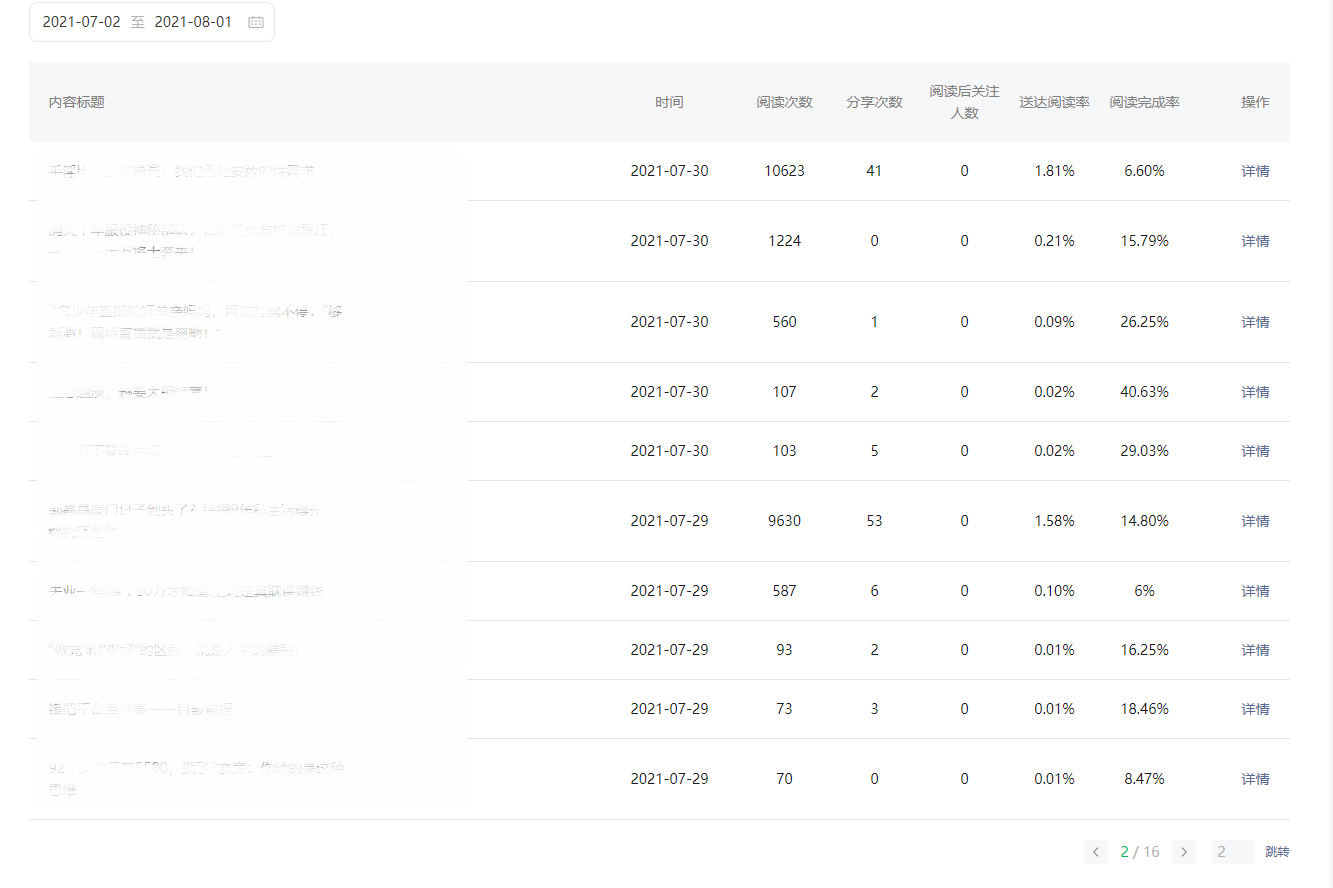Open 详情 for the 560 reads row

[x=1255, y=322]
